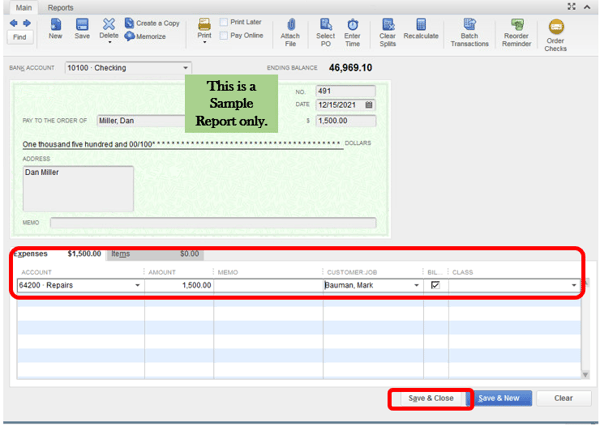Click the Class column header
Screen dimensions: 600x426
[463, 272]
